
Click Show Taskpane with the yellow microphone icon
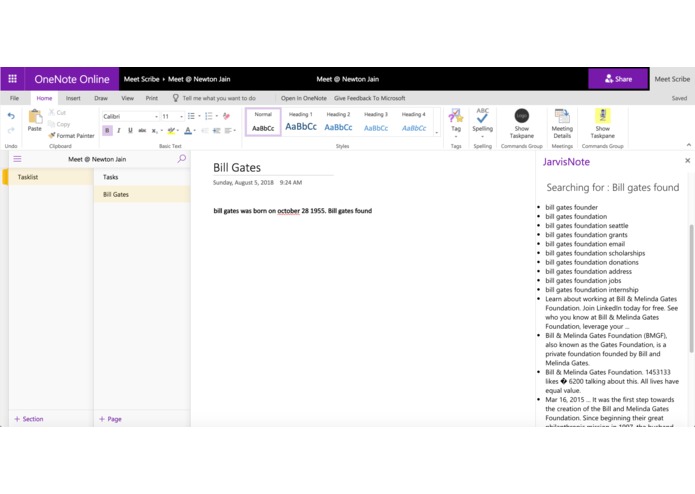[602, 124]
